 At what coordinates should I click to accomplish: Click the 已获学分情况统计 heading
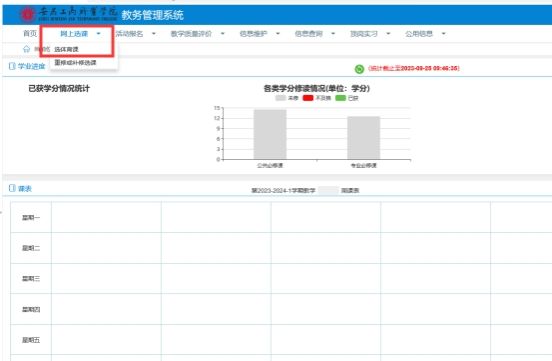pyautogui.click(x=59, y=88)
